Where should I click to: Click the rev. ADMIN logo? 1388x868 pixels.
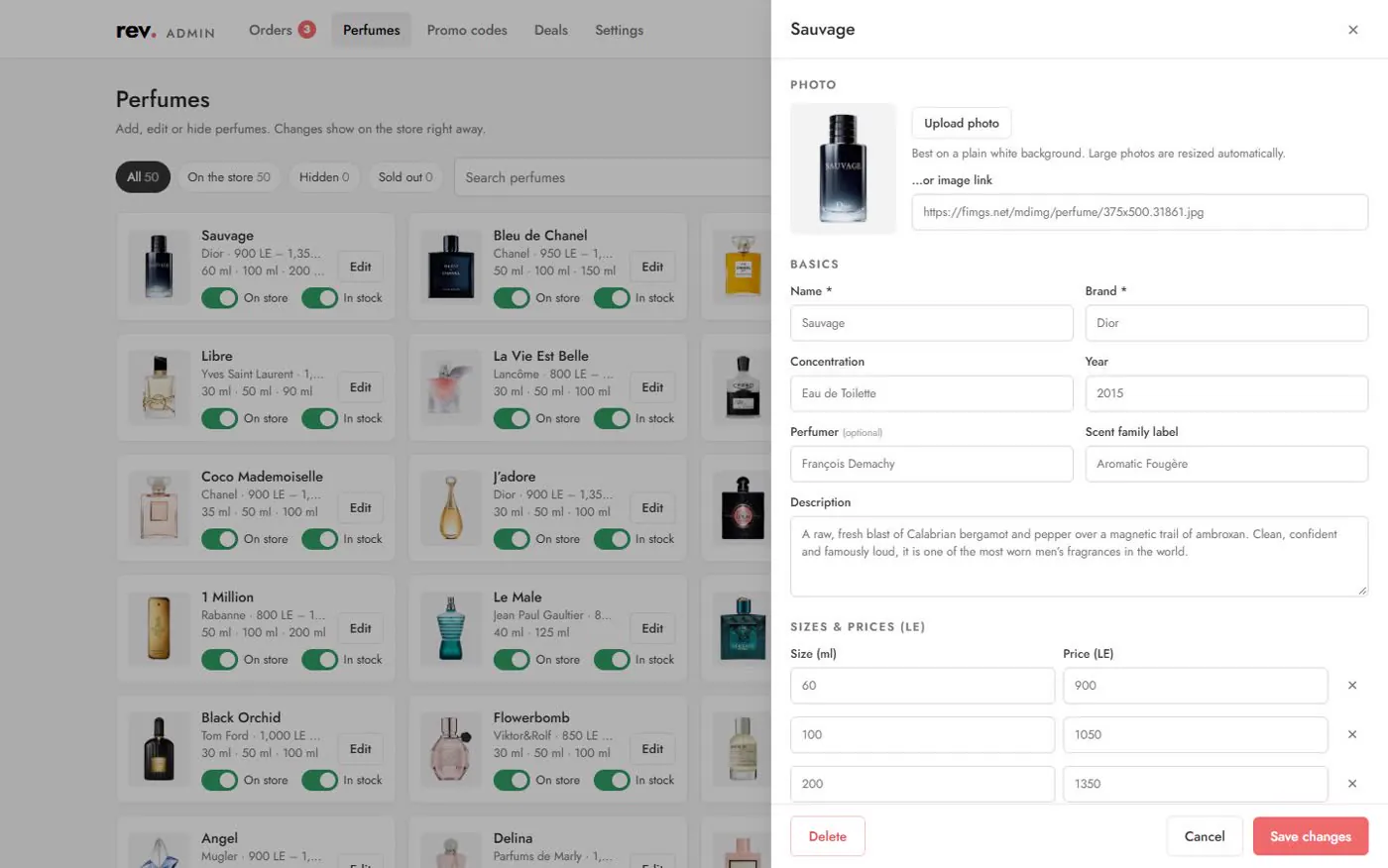(x=166, y=31)
